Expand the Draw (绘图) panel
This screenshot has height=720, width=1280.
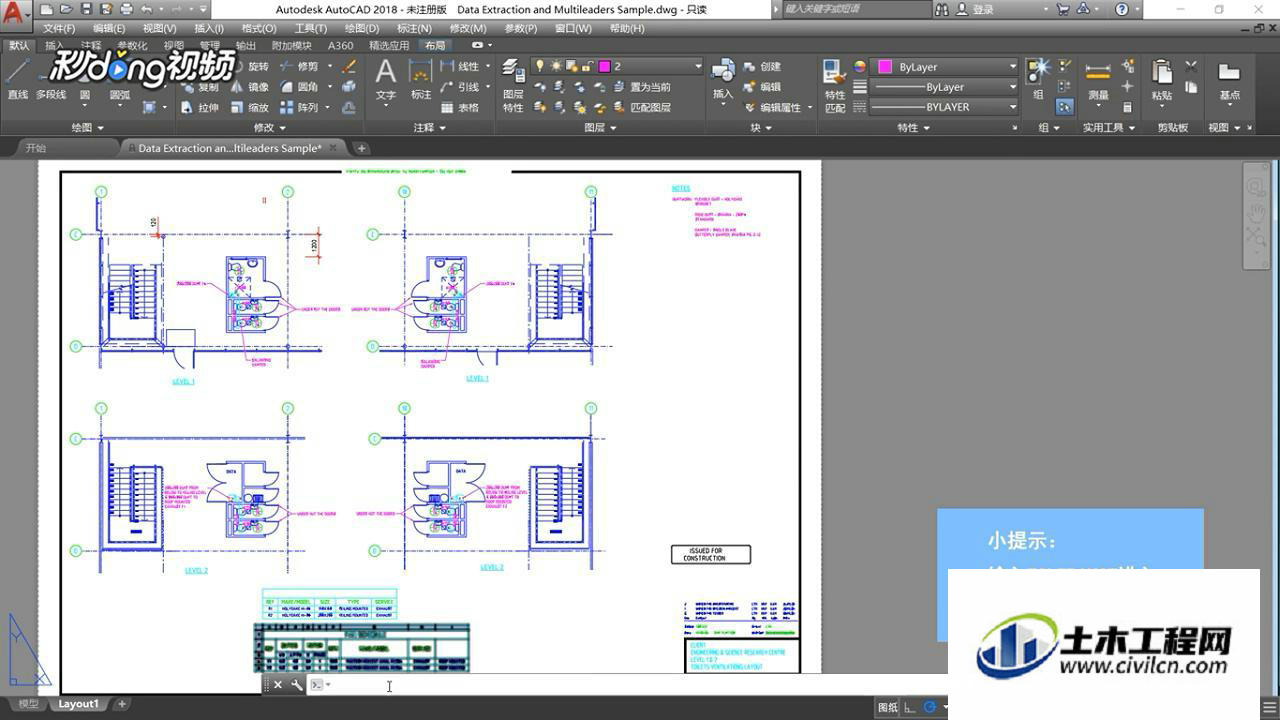pos(88,128)
